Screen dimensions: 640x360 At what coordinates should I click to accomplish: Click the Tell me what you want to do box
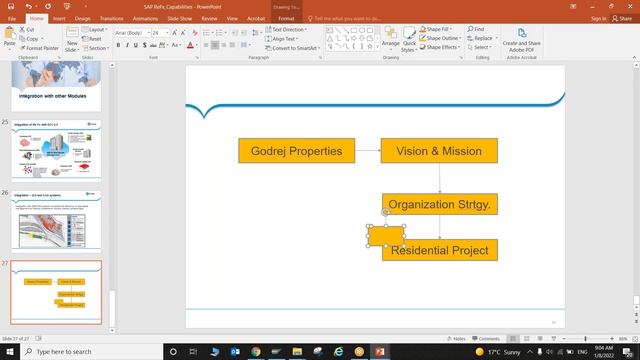click(x=345, y=18)
